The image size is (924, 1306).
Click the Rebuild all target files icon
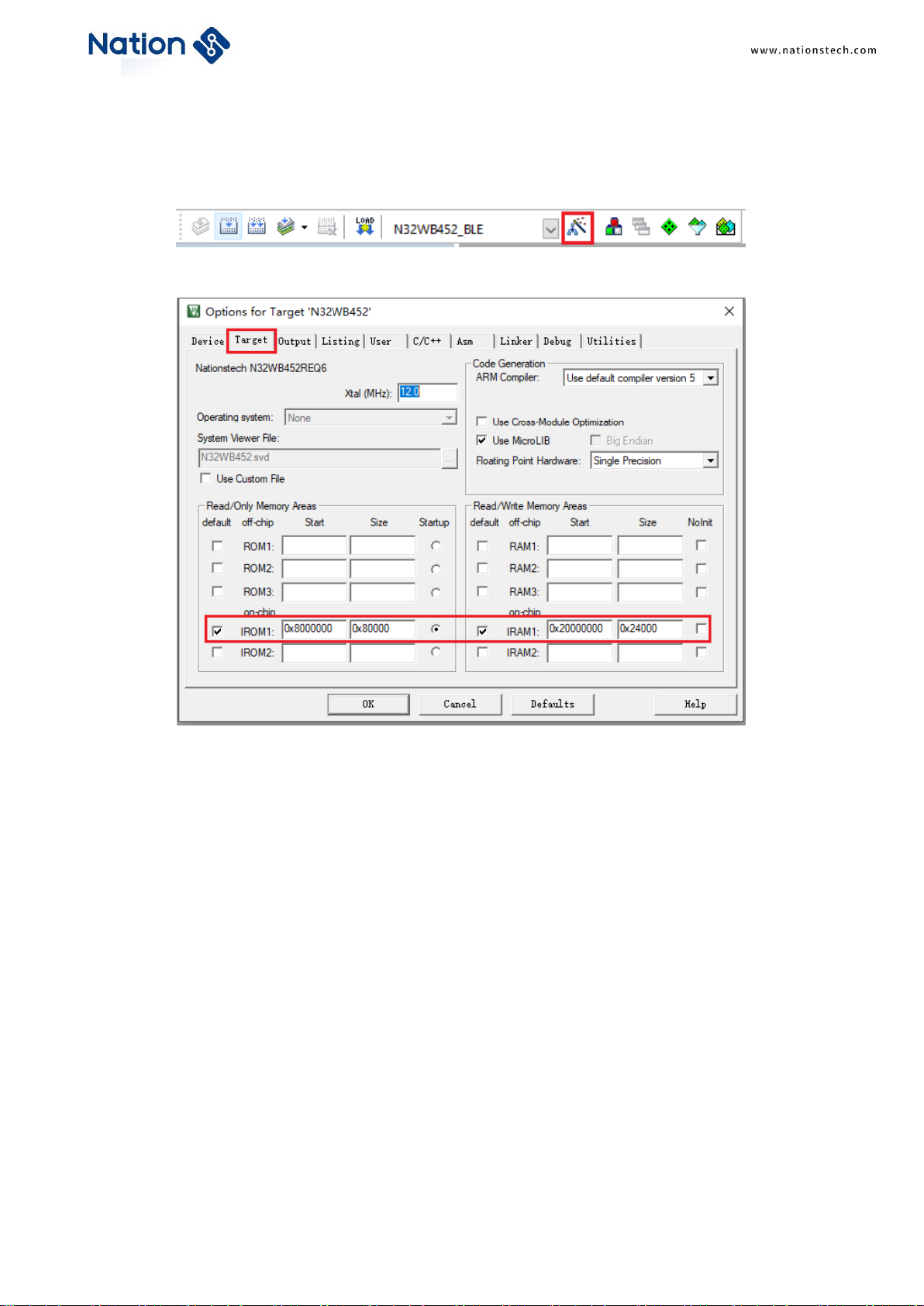(x=257, y=227)
